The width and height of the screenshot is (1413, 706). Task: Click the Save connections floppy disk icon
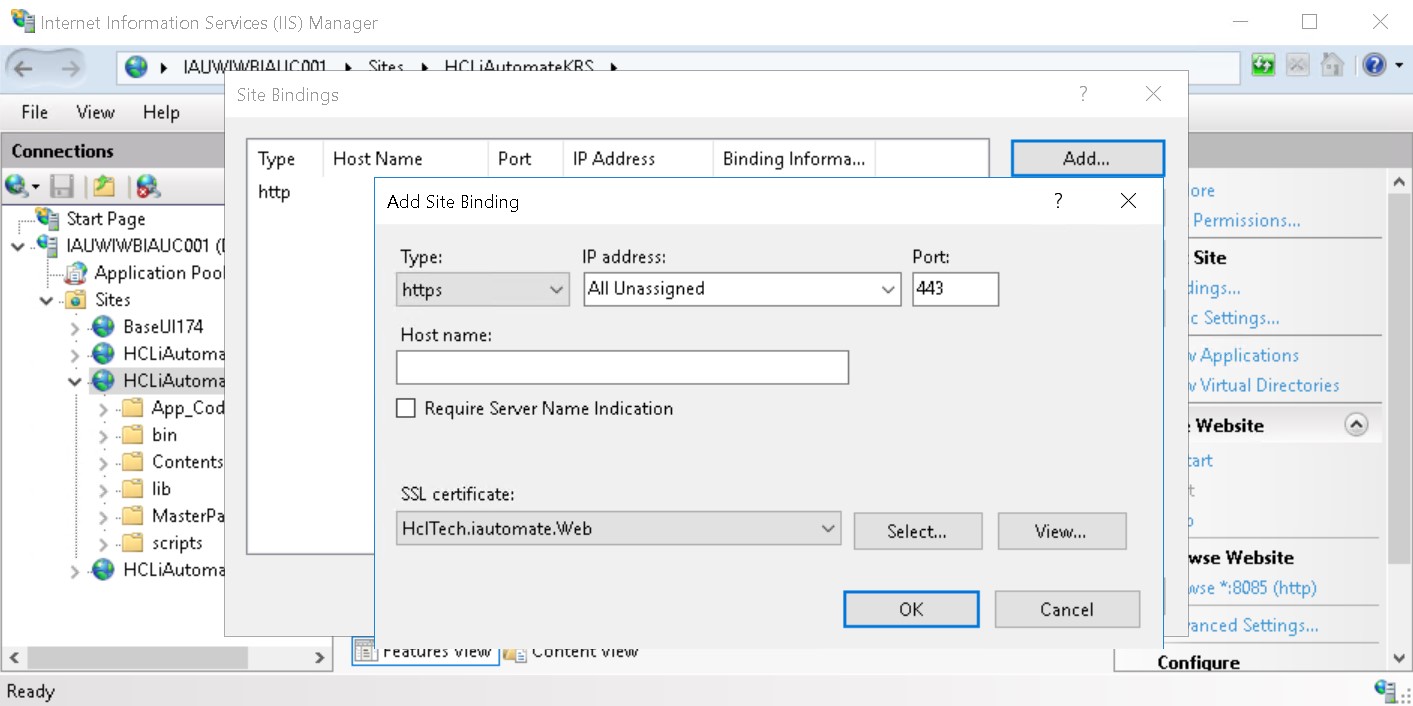point(62,186)
